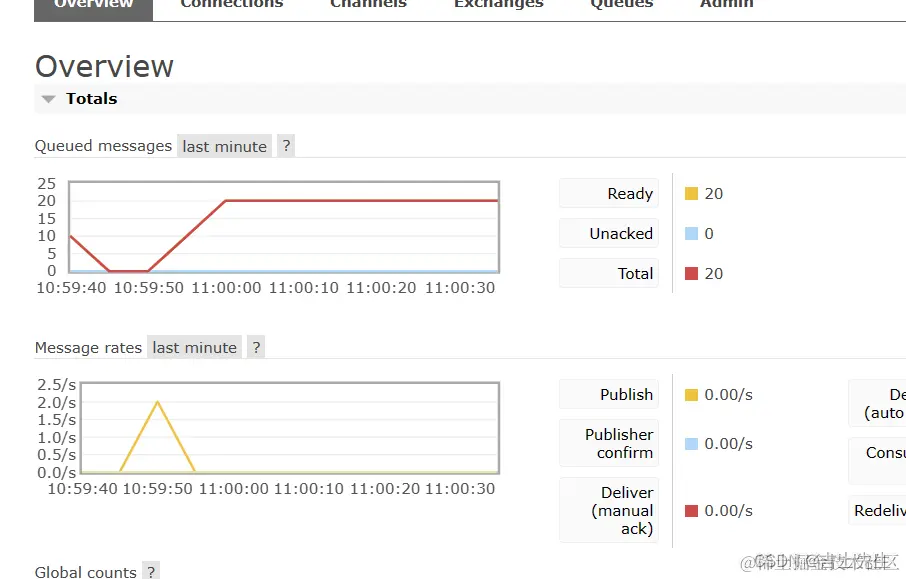The height and width of the screenshot is (579, 906).
Task: Click the Queued messages label
Action: [103, 146]
